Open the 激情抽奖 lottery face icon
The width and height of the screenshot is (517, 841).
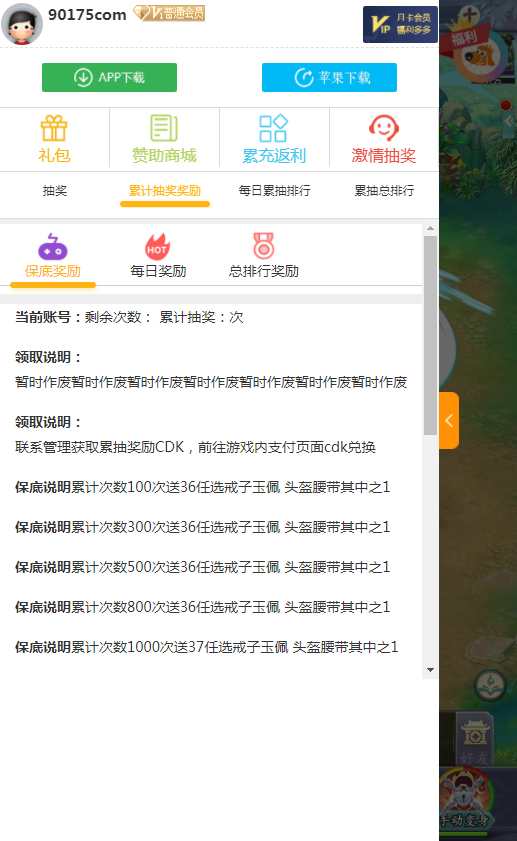click(384, 139)
